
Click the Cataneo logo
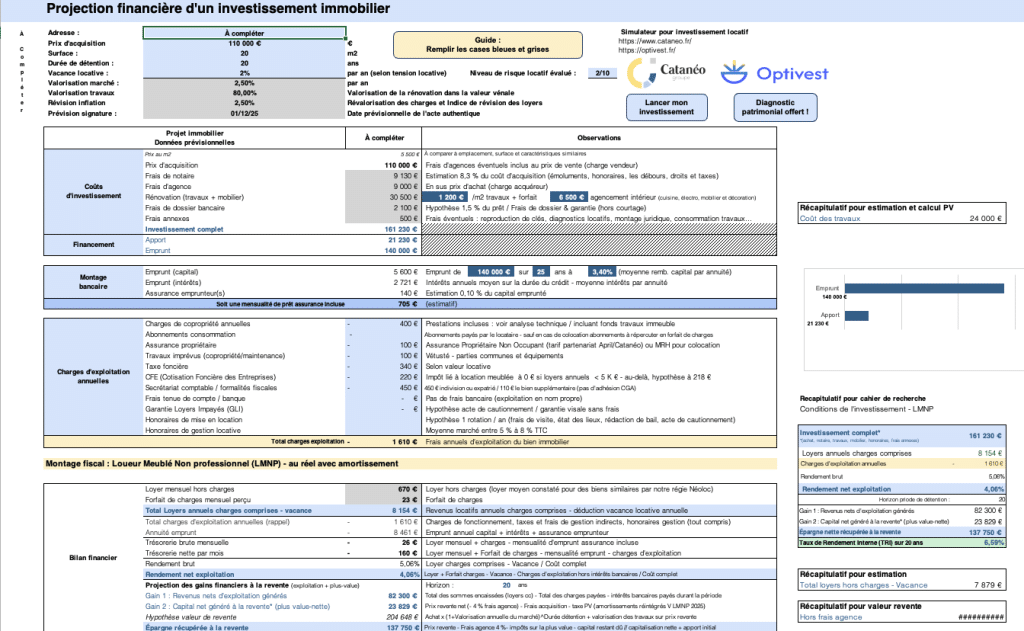pyautogui.click(x=666, y=73)
